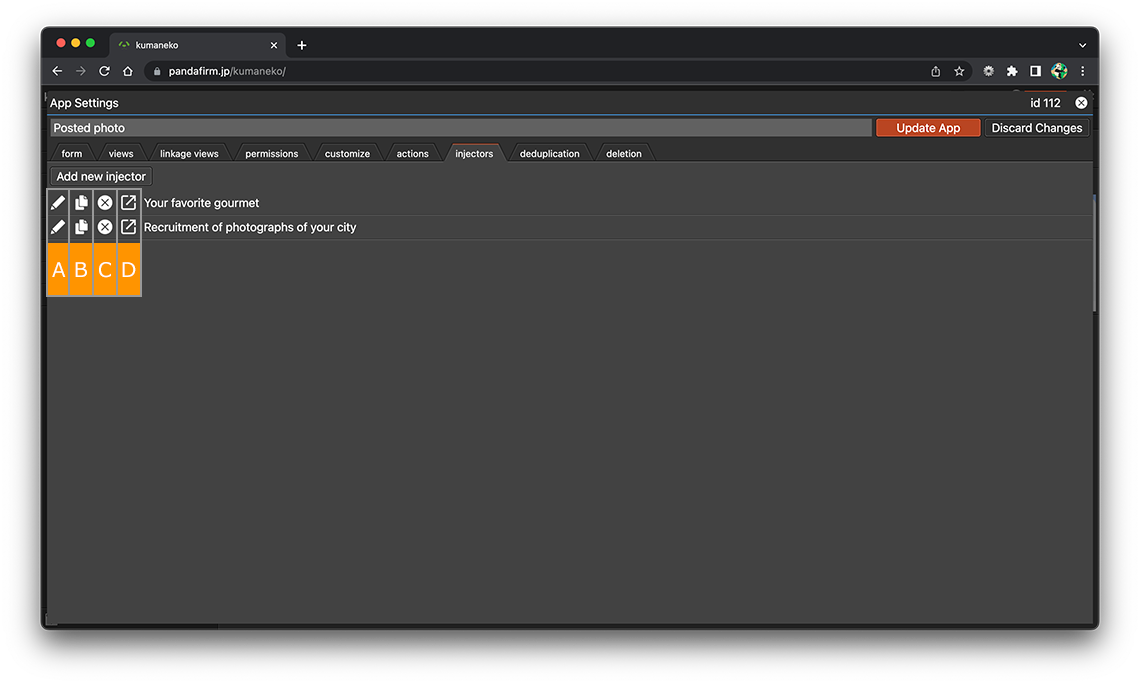Open Chrome extensions puzzle icon

(1012, 71)
